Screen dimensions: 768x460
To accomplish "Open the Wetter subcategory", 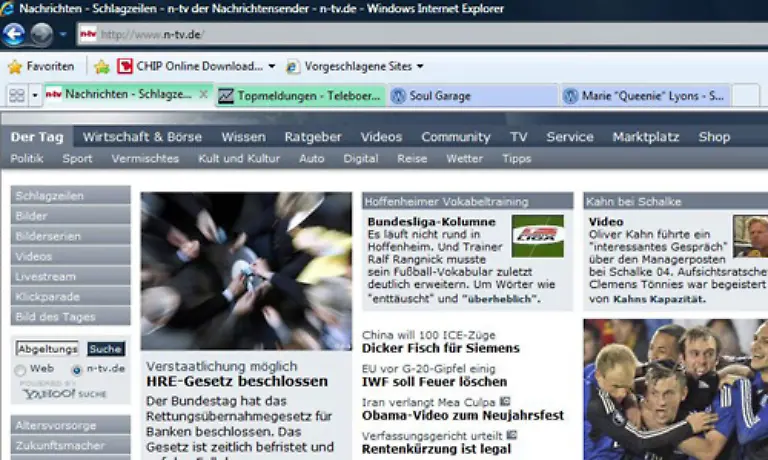I will pos(464,158).
